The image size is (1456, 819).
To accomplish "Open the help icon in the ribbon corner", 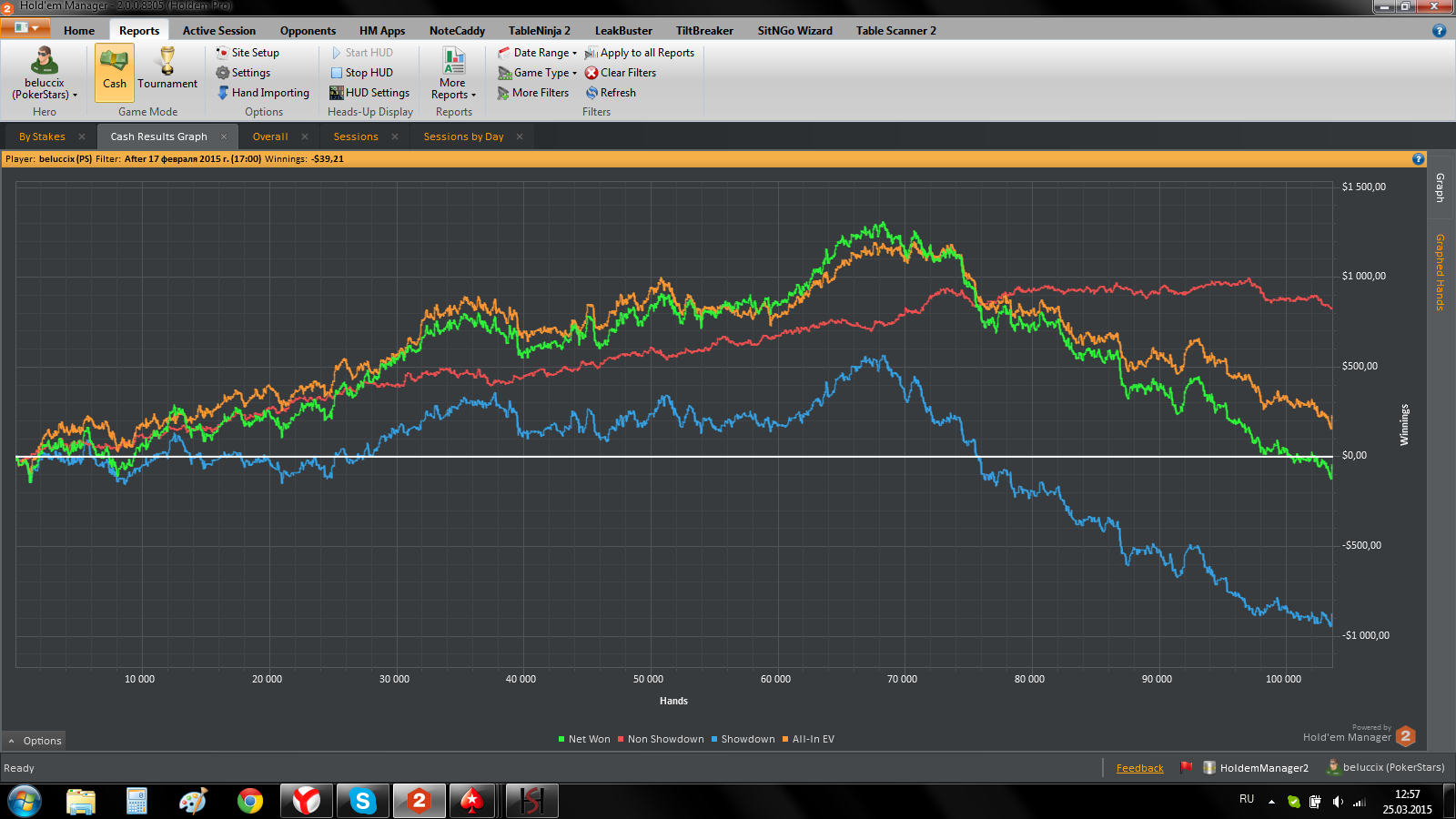I will 1439,31.
